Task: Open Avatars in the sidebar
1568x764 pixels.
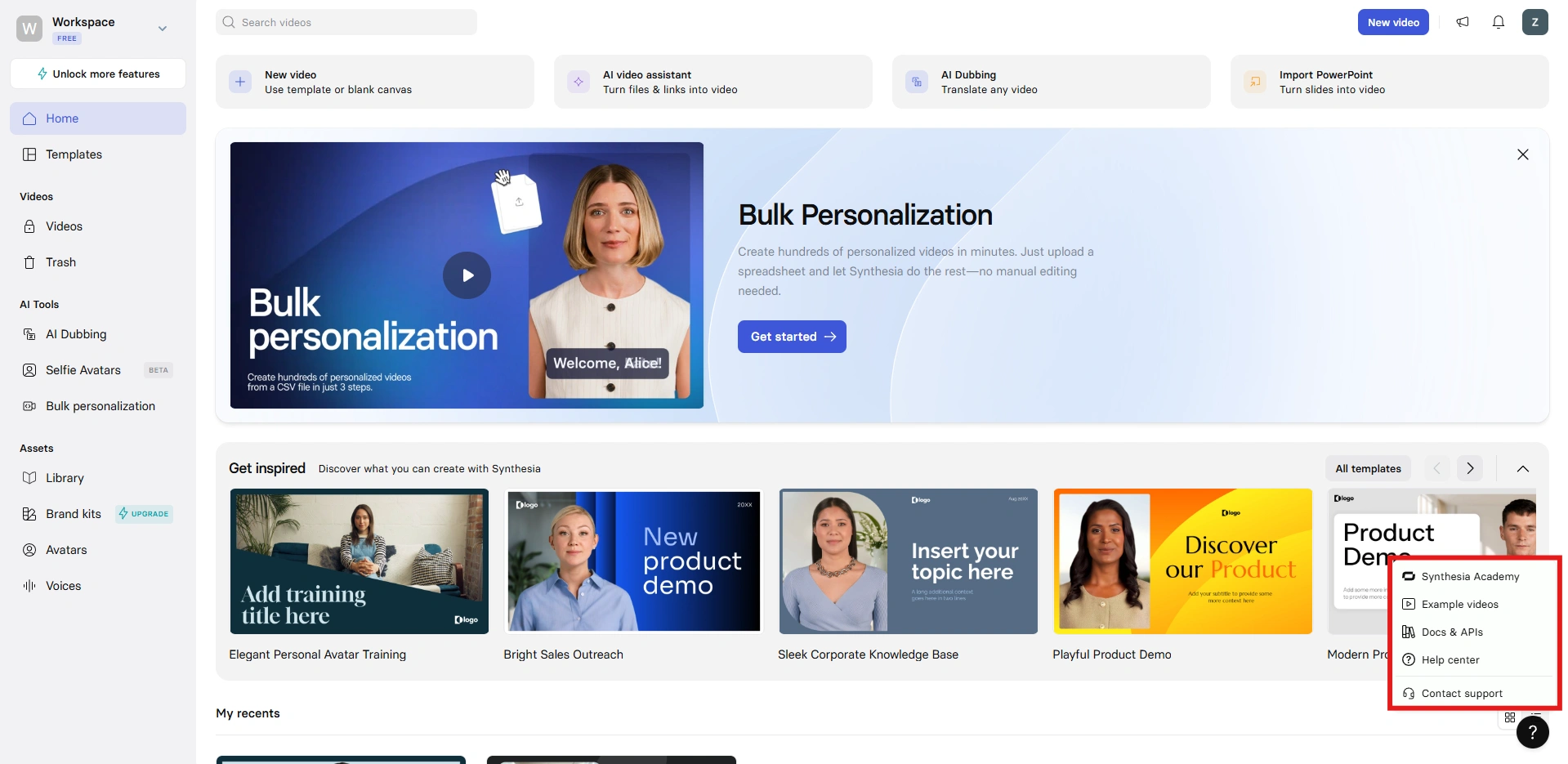Action: [98, 550]
